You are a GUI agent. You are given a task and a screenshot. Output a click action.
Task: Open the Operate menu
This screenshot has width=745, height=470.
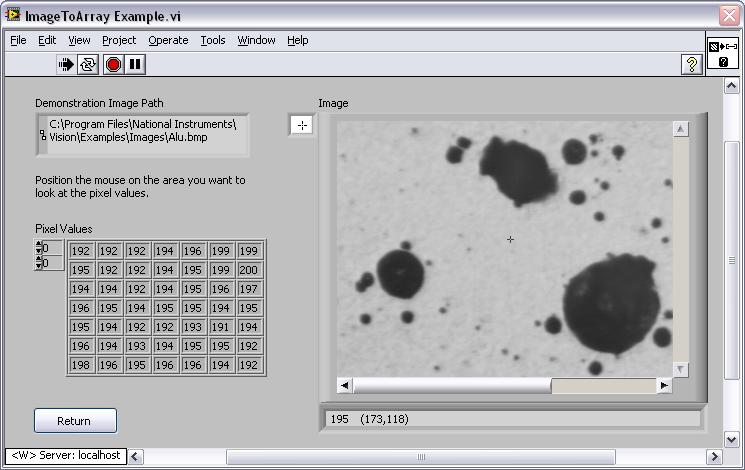168,40
